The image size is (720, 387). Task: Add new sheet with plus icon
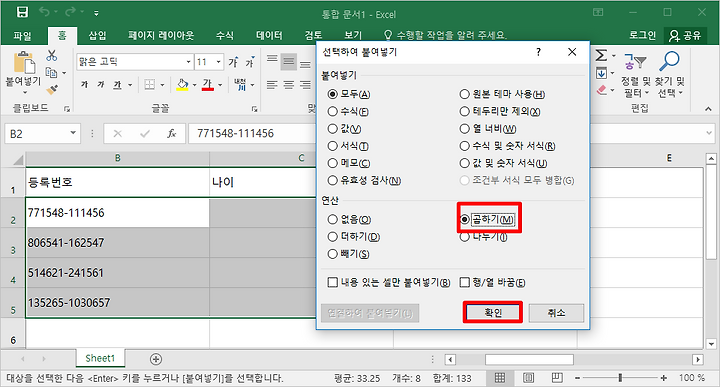click(156, 359)
